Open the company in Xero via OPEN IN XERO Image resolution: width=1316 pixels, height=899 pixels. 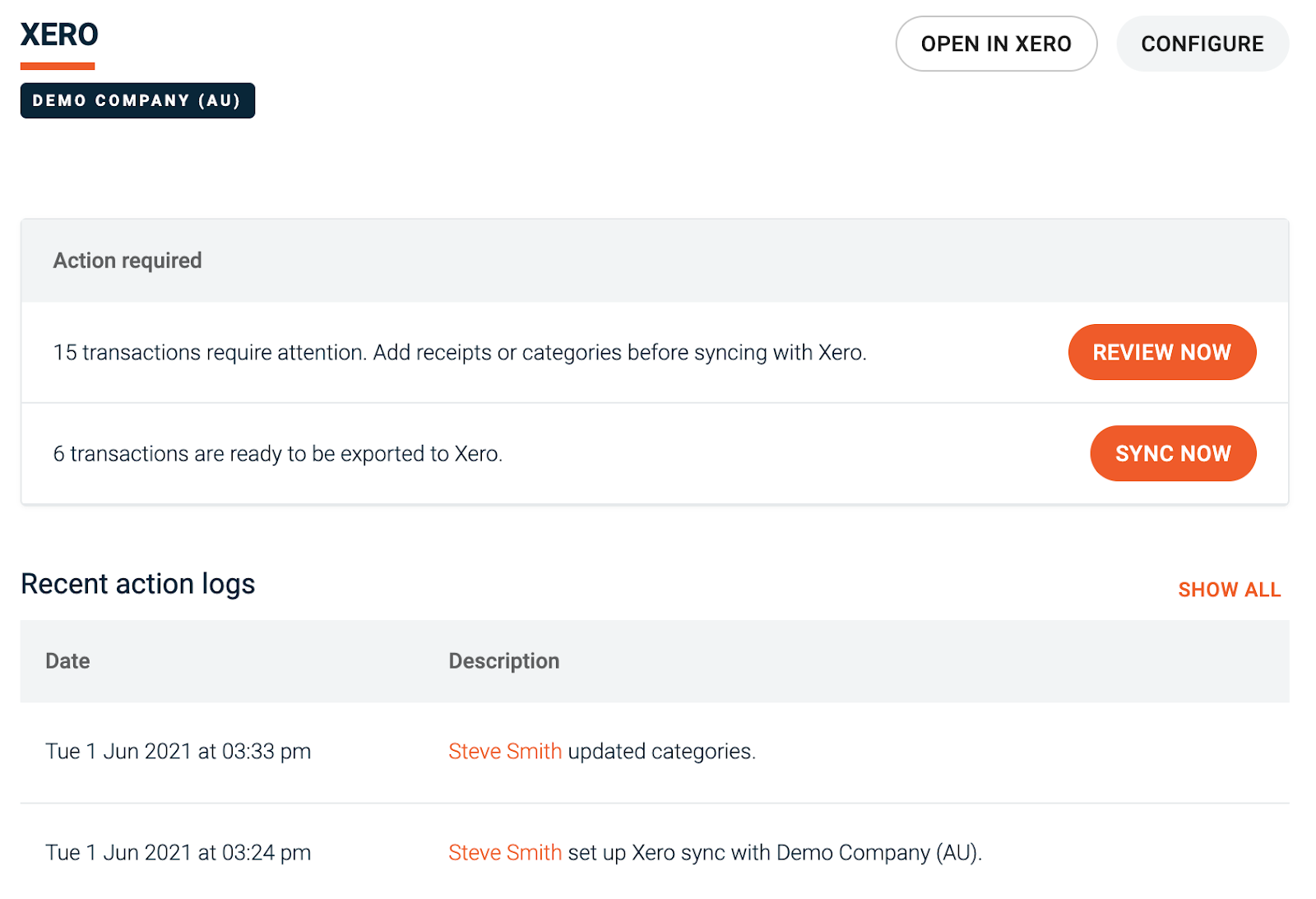point(995,44)
